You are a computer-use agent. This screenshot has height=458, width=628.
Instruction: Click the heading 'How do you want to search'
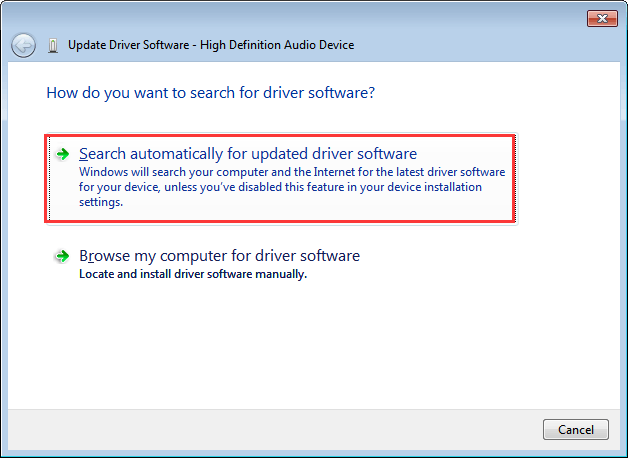(x=210, y=93)
